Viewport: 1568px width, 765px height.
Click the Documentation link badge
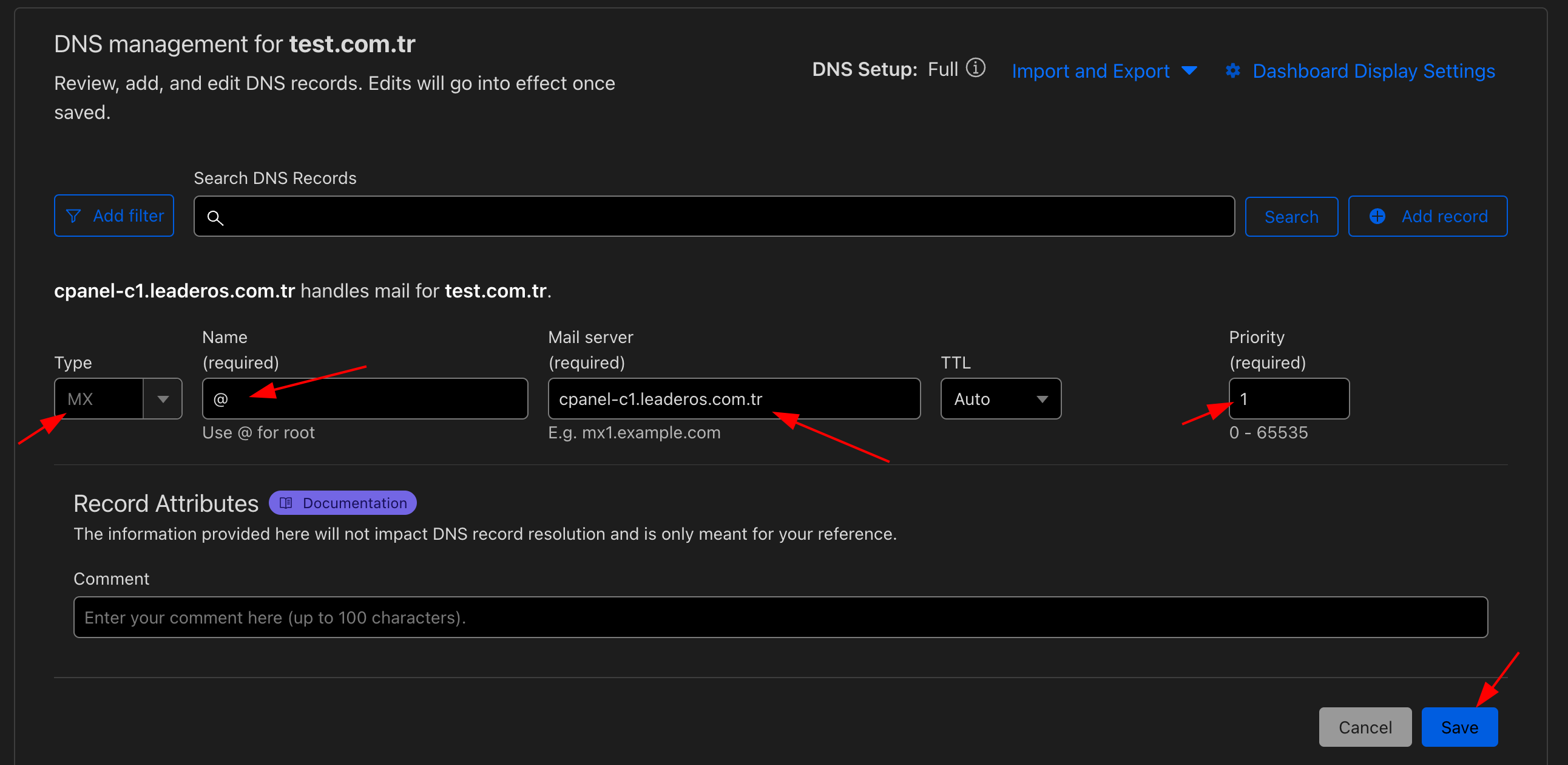pos(343,503)
